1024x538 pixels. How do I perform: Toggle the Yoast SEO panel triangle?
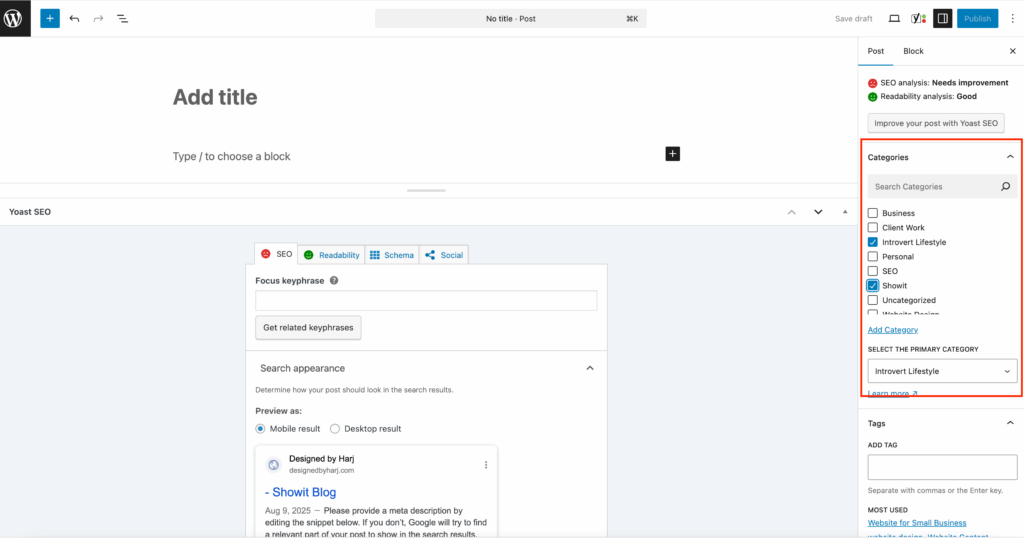click(845, 212)
